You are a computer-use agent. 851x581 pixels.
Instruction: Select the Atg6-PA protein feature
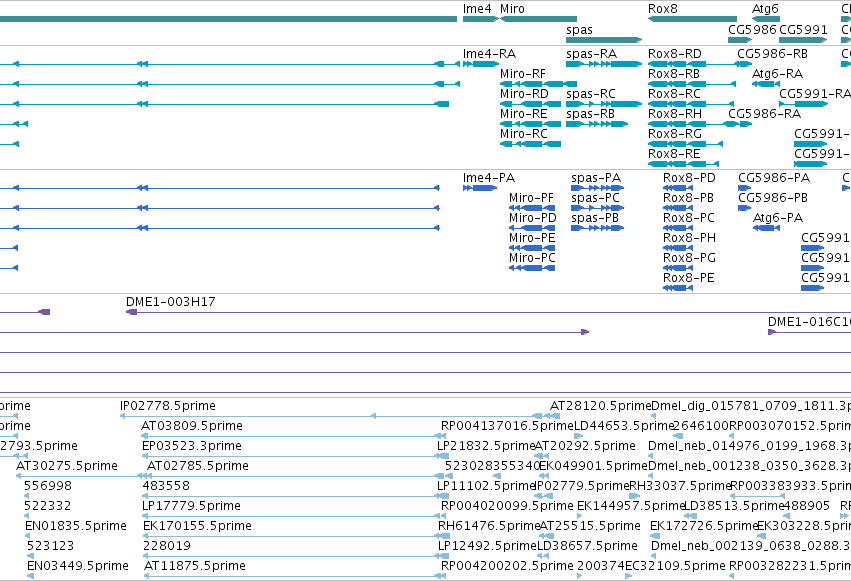coord(766,228)
